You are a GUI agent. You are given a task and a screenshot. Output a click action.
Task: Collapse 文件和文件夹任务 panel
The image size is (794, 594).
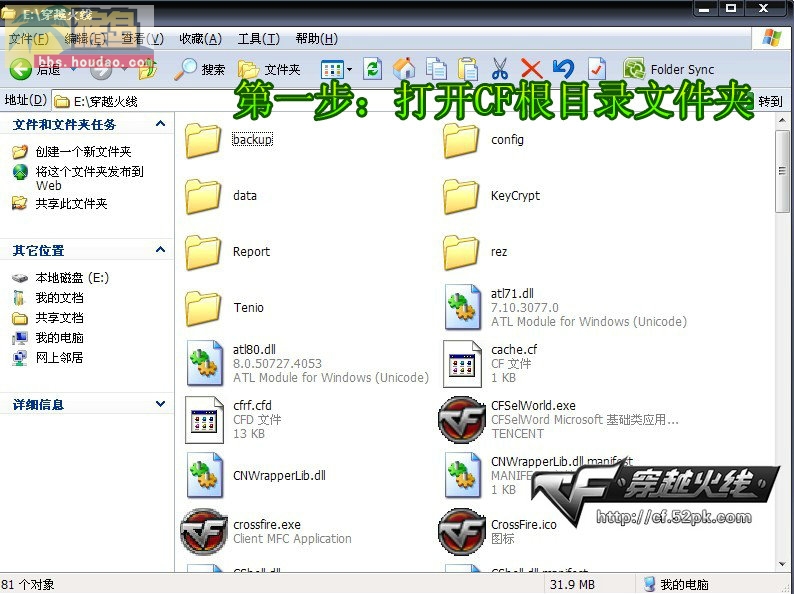[161, 124]
